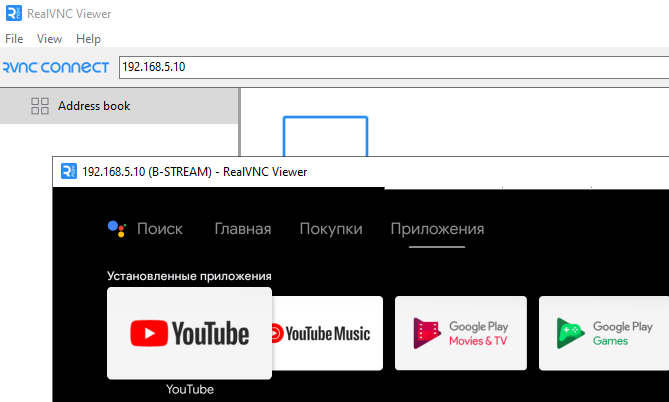Click the RVNC Connect logo
Image resolution: width=669 pixels, height=402 pixels.
point(55,67)
